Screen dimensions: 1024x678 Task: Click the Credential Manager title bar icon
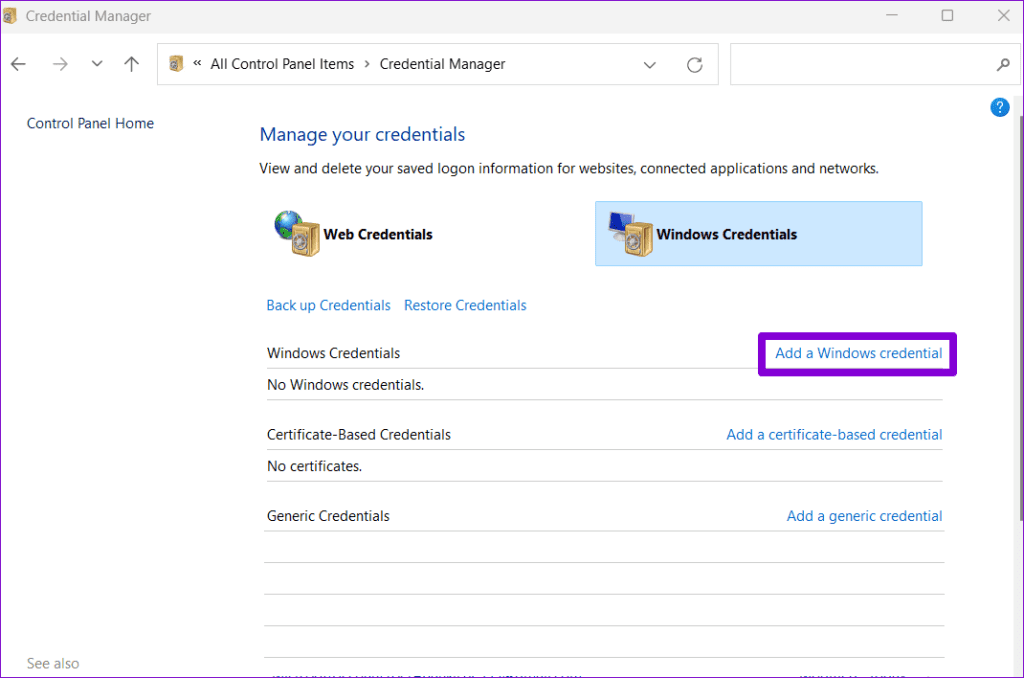[x=12, y=15]
